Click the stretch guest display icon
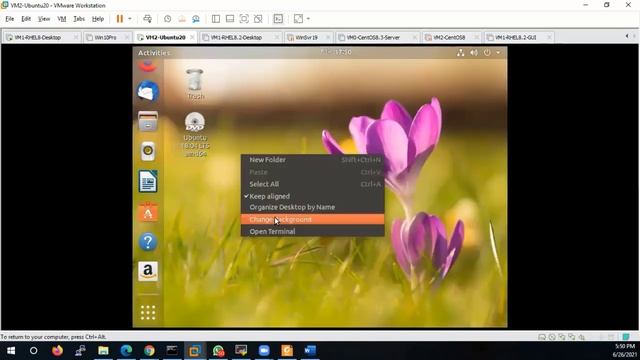640x360 pixels. (x=298, y=19)
